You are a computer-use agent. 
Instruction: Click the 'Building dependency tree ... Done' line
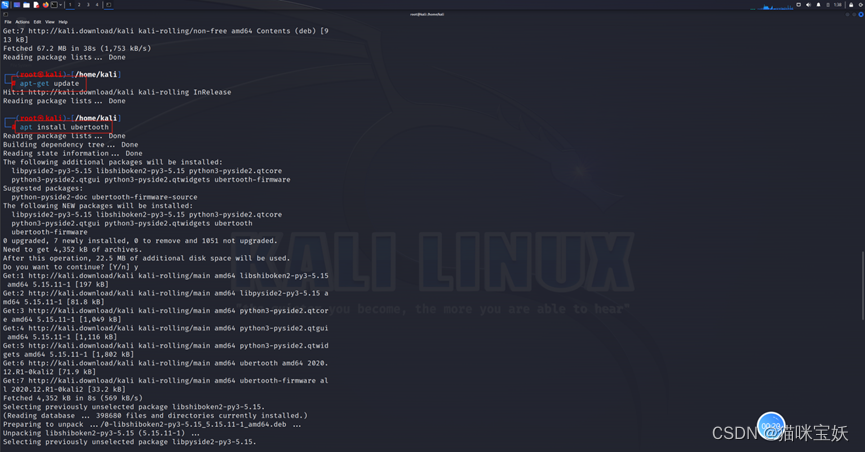[71, 145]
